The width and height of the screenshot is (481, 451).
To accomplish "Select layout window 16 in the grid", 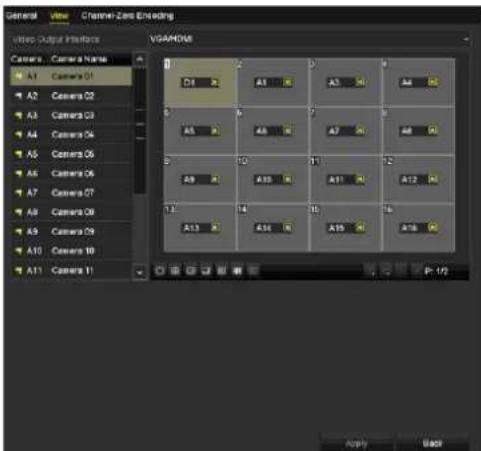I will (x=419, y=228).
